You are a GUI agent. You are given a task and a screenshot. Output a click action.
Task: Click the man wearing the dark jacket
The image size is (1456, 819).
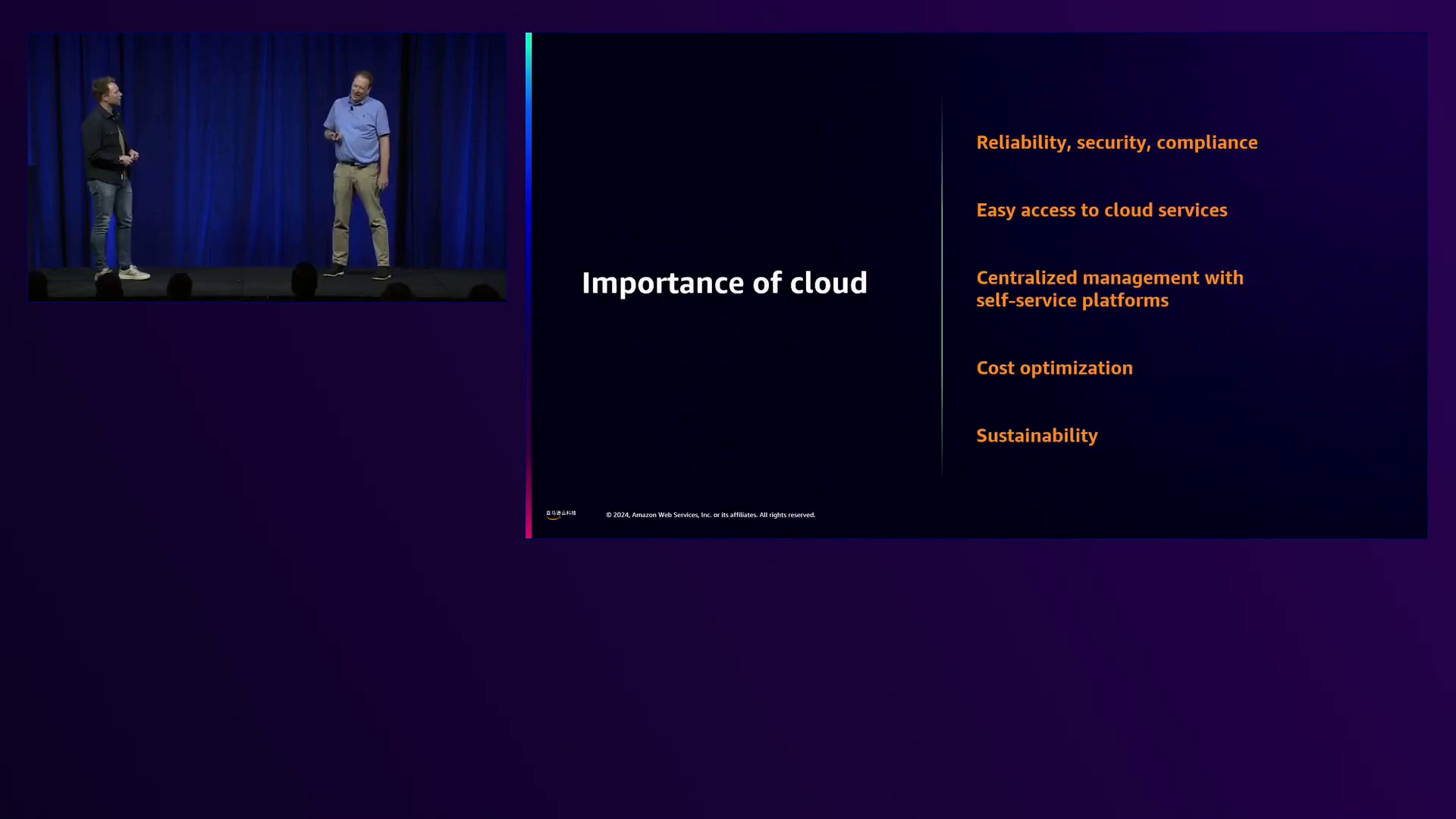(104, 144)
